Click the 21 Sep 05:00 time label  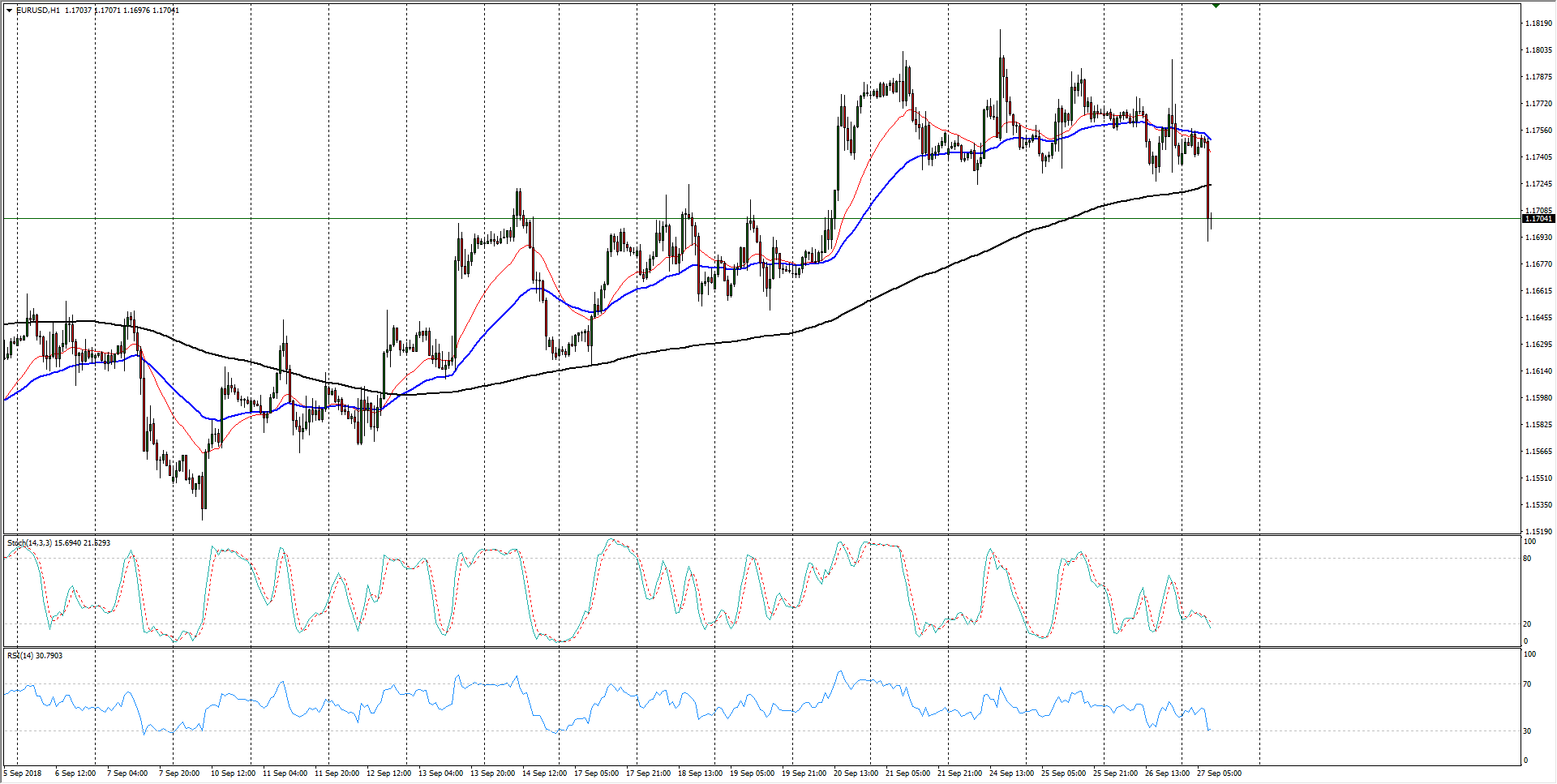click(908, 773)
